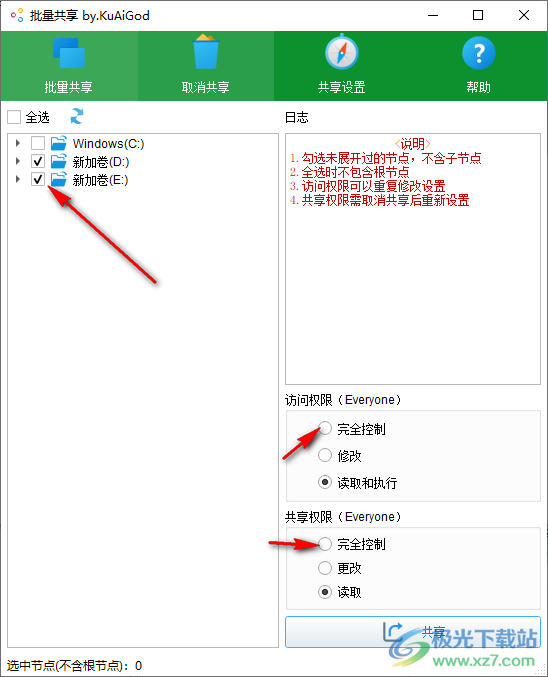Expand the Windows(C:) tree node
548x677 pixels.
click(x=18, y=143)
